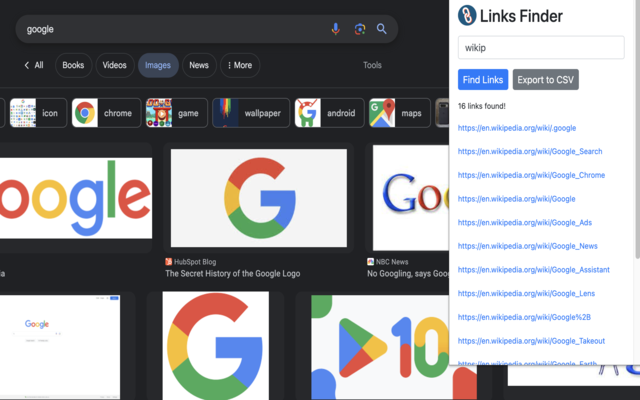This screenshot has height=400, width=640.
Task: Click Export to CSV button
Action: [x=546, y=80]
